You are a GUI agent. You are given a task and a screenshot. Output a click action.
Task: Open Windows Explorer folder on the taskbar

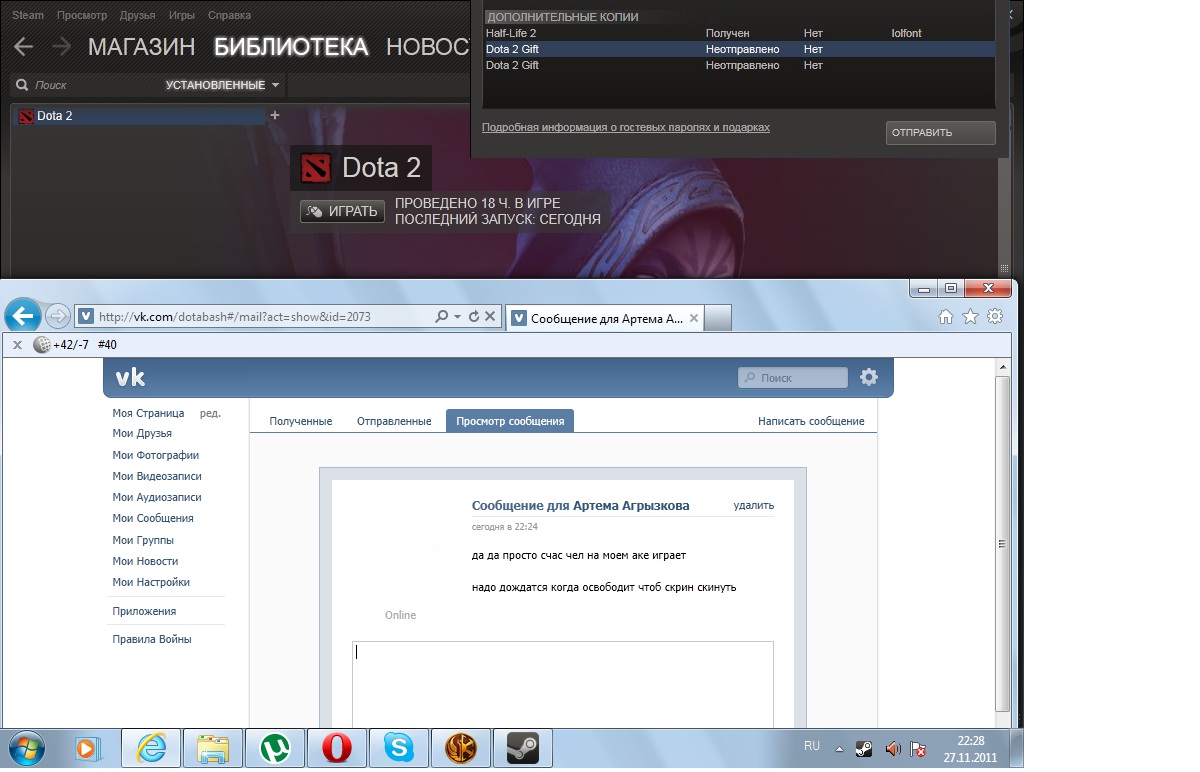point(212,747)
